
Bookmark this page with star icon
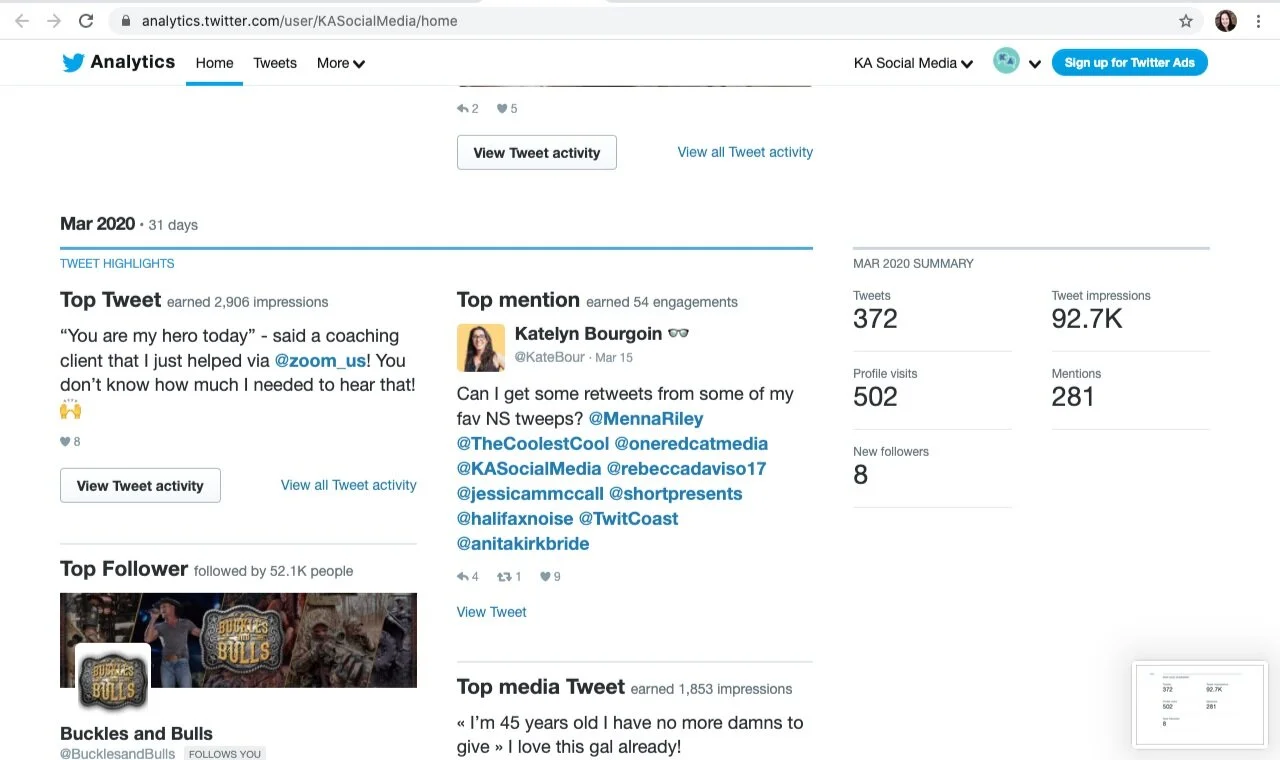(x=1186, y=20)
